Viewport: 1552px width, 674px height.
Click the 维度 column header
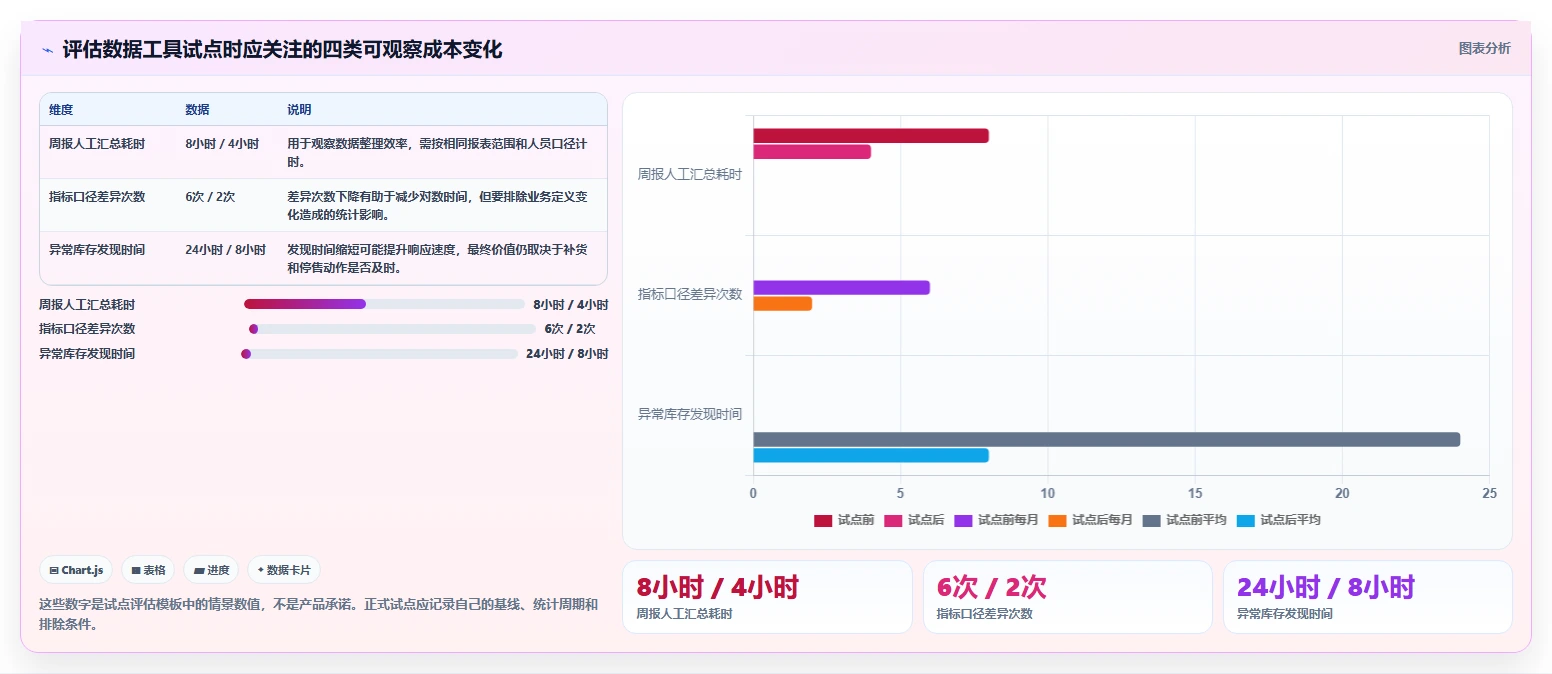click(x=61, y=110)
